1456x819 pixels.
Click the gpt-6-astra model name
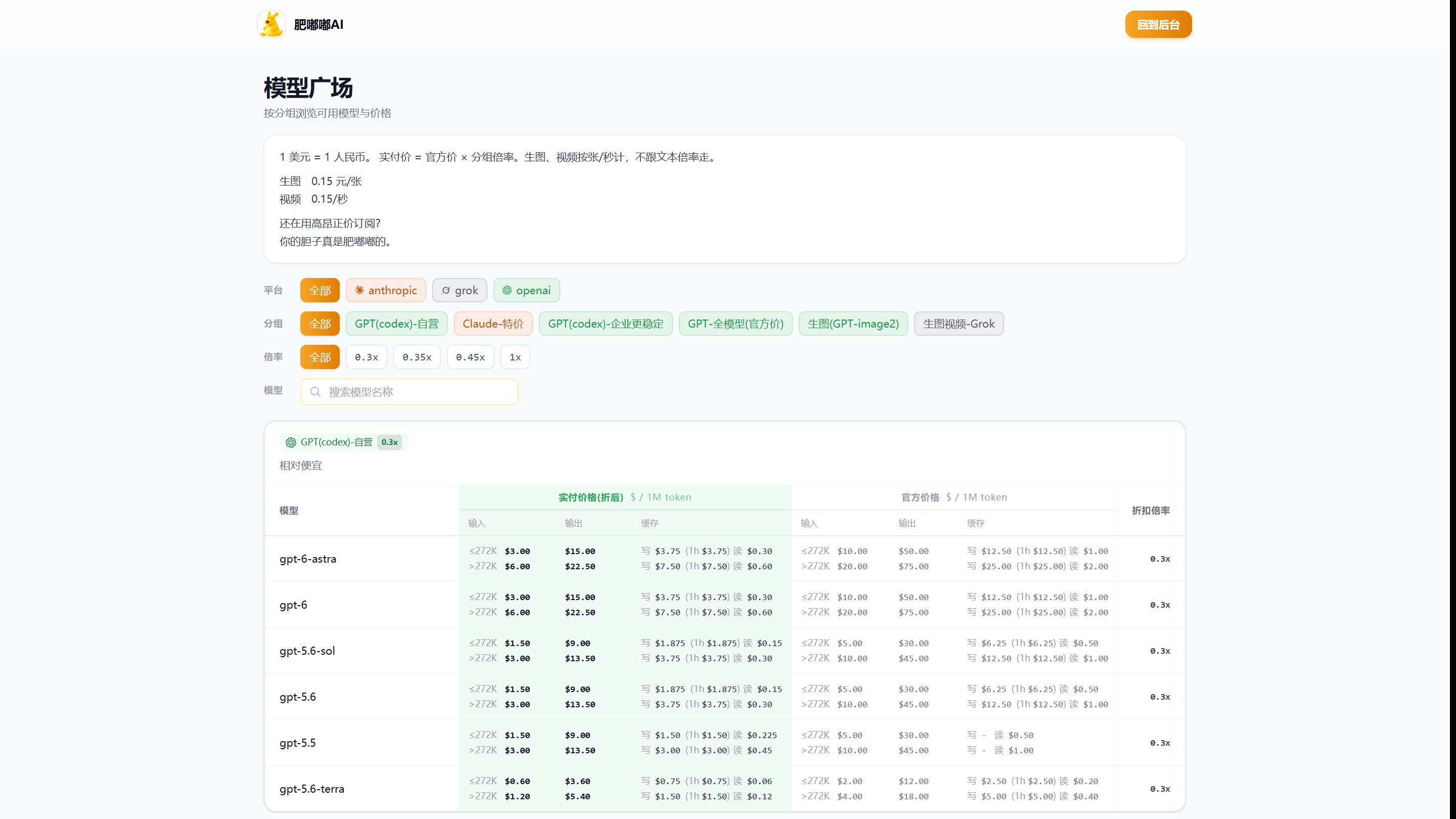pos(308,559)
